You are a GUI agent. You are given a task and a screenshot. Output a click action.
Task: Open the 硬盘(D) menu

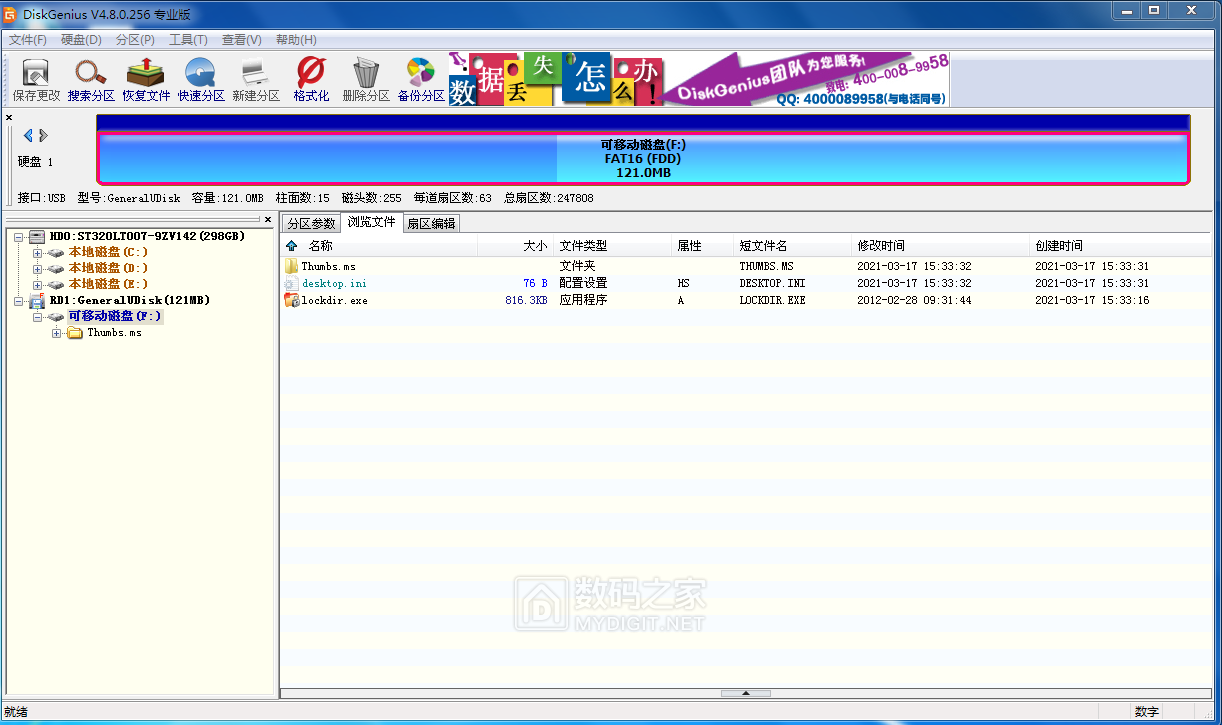(x=81, y=40)
